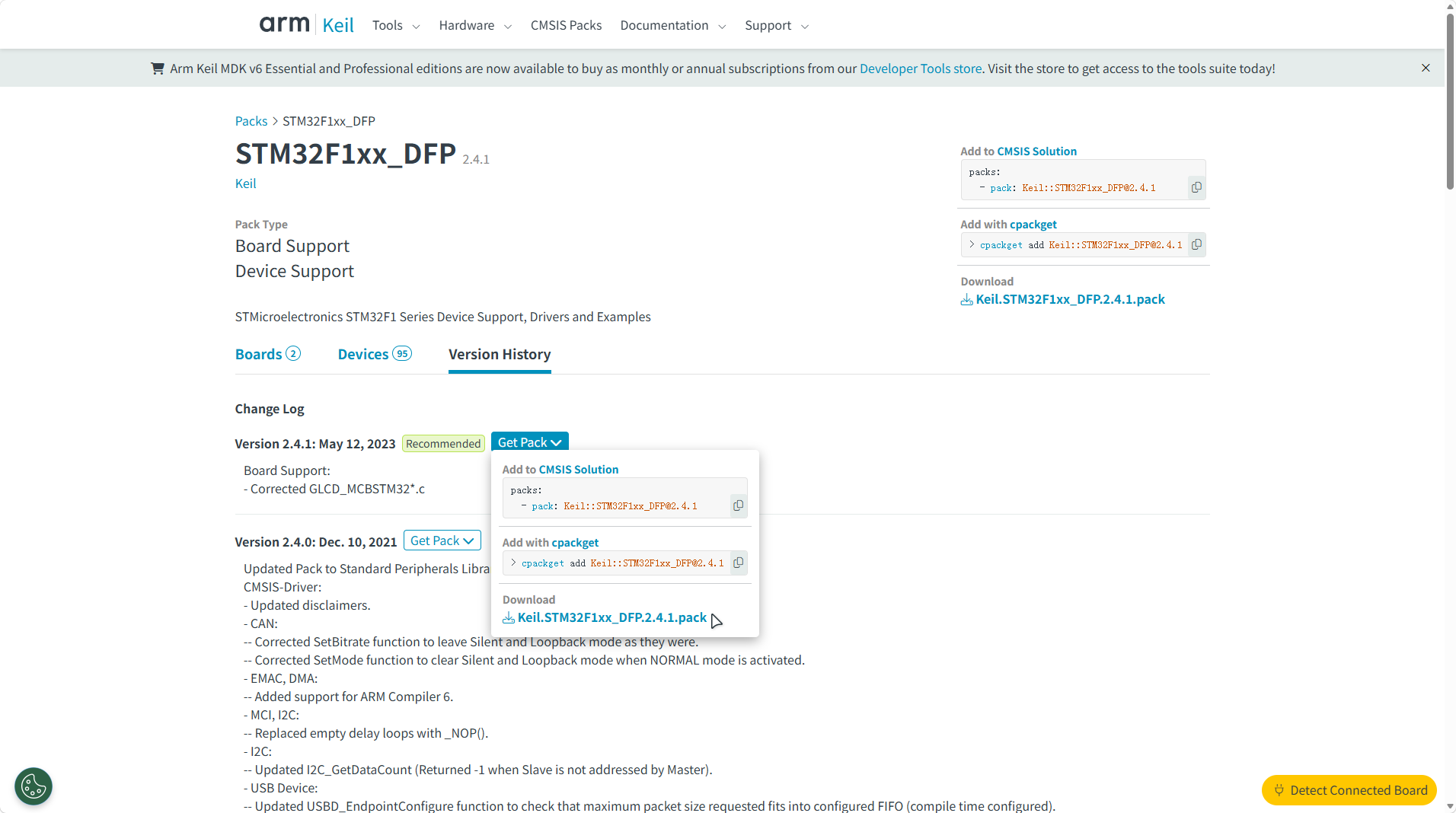Copy the cpackget command in right sidebar

pyautogui.click(x=1196, y=244)
